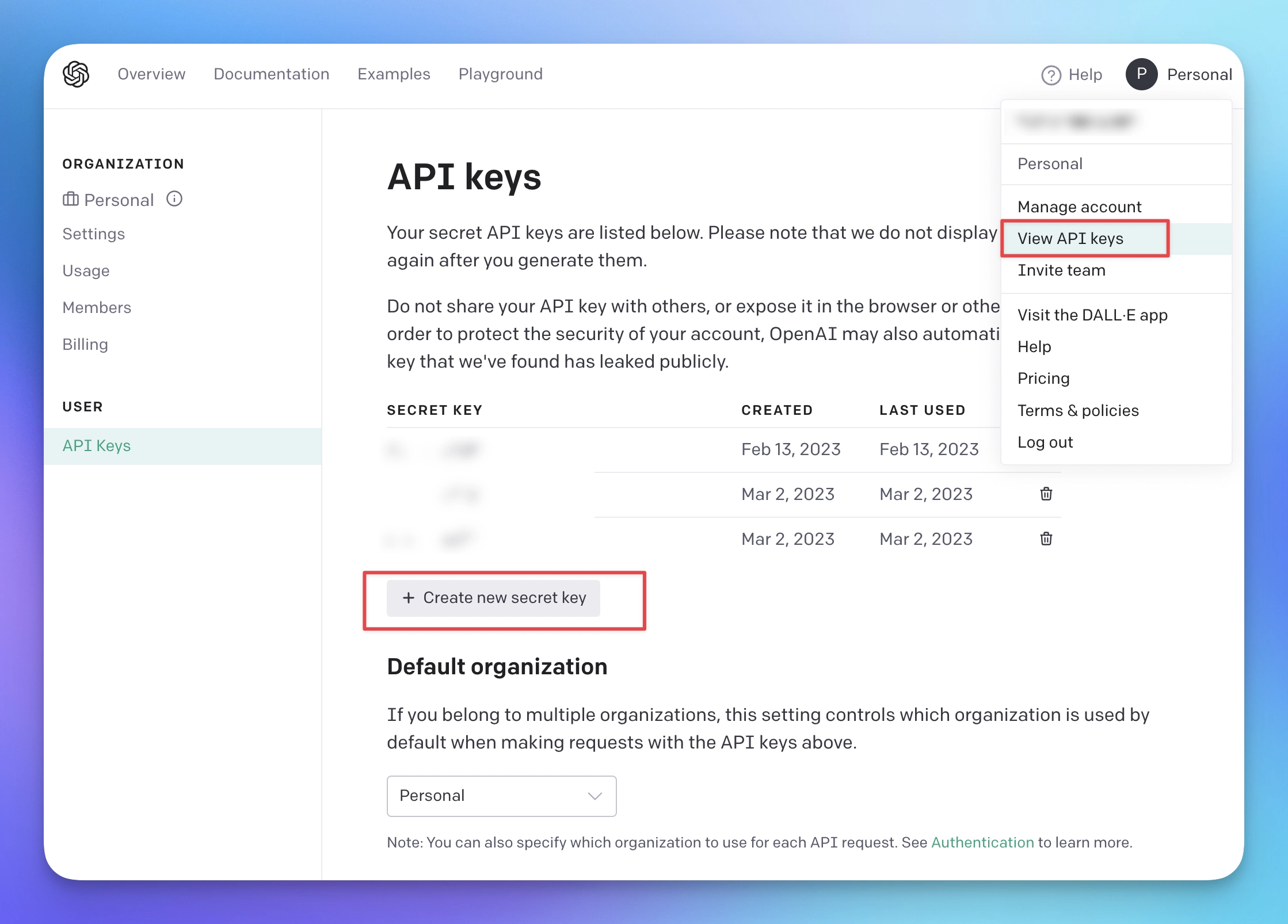Choose Log out from the menu

1116,442
